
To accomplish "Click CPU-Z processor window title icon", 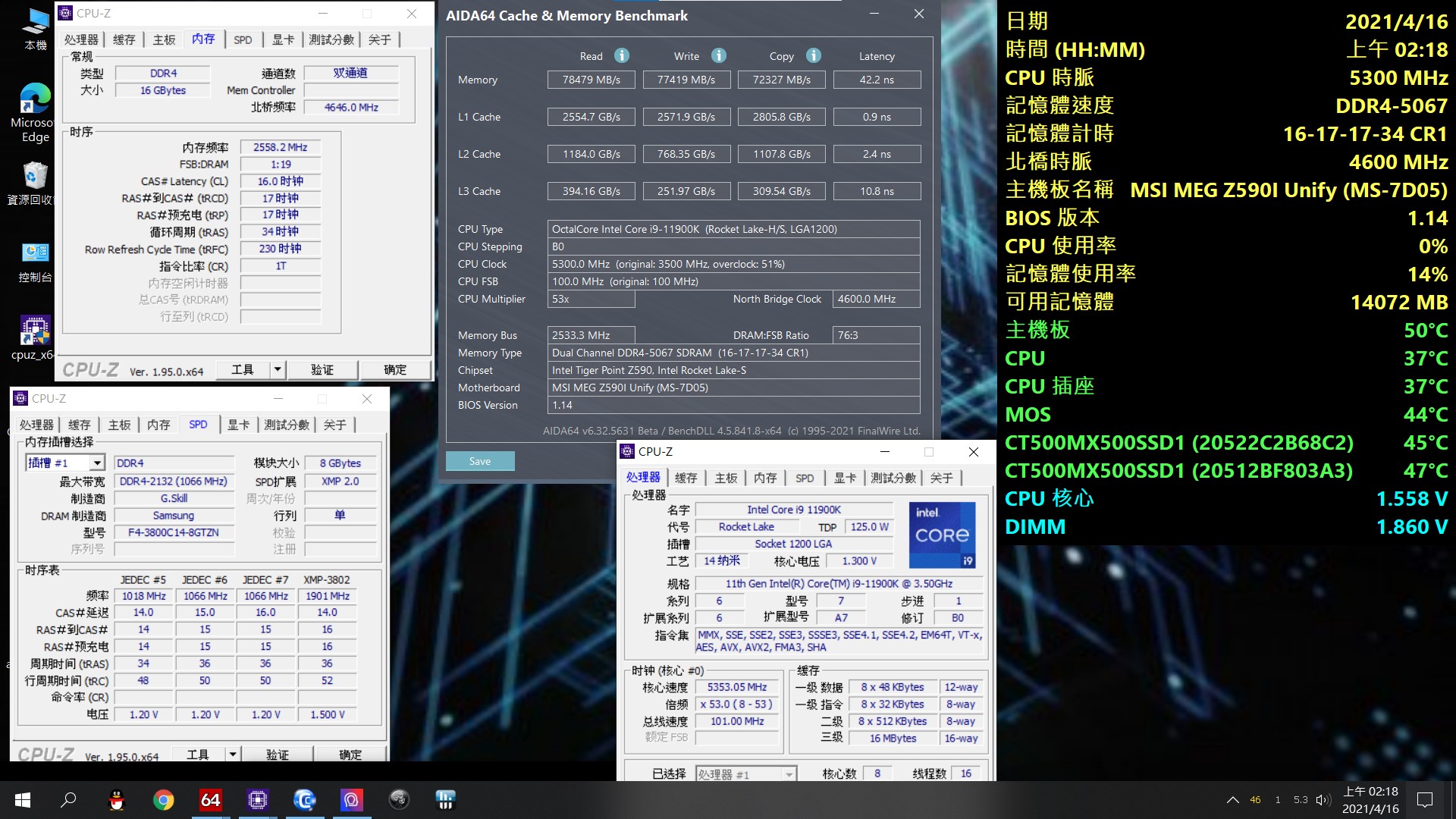I will (x=627, y=451).
